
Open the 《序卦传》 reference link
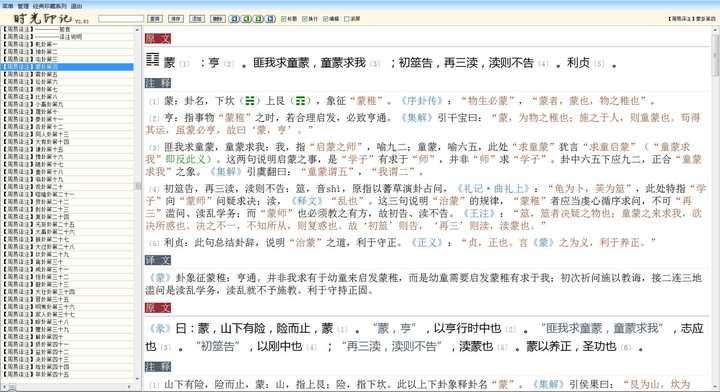422,101
